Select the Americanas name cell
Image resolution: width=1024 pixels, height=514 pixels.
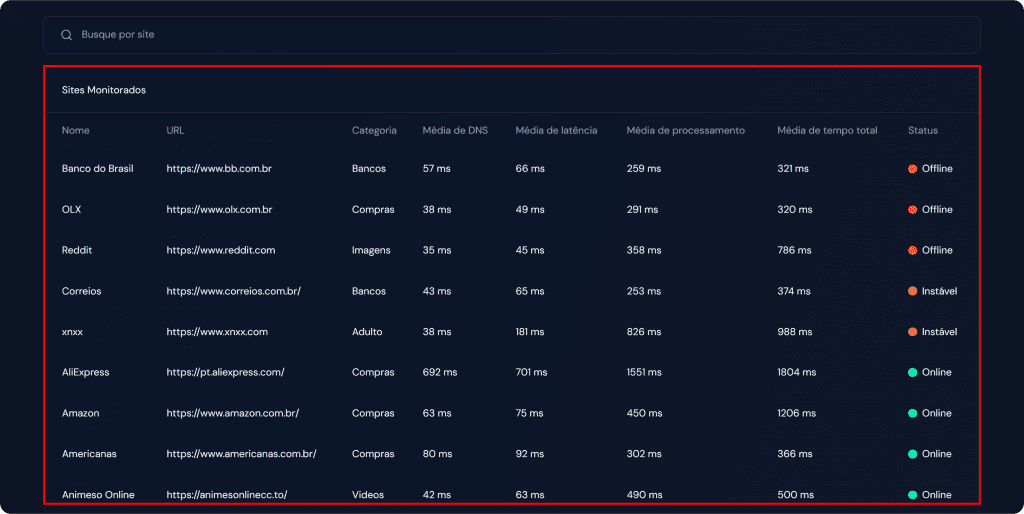click(x=89, y=454)
